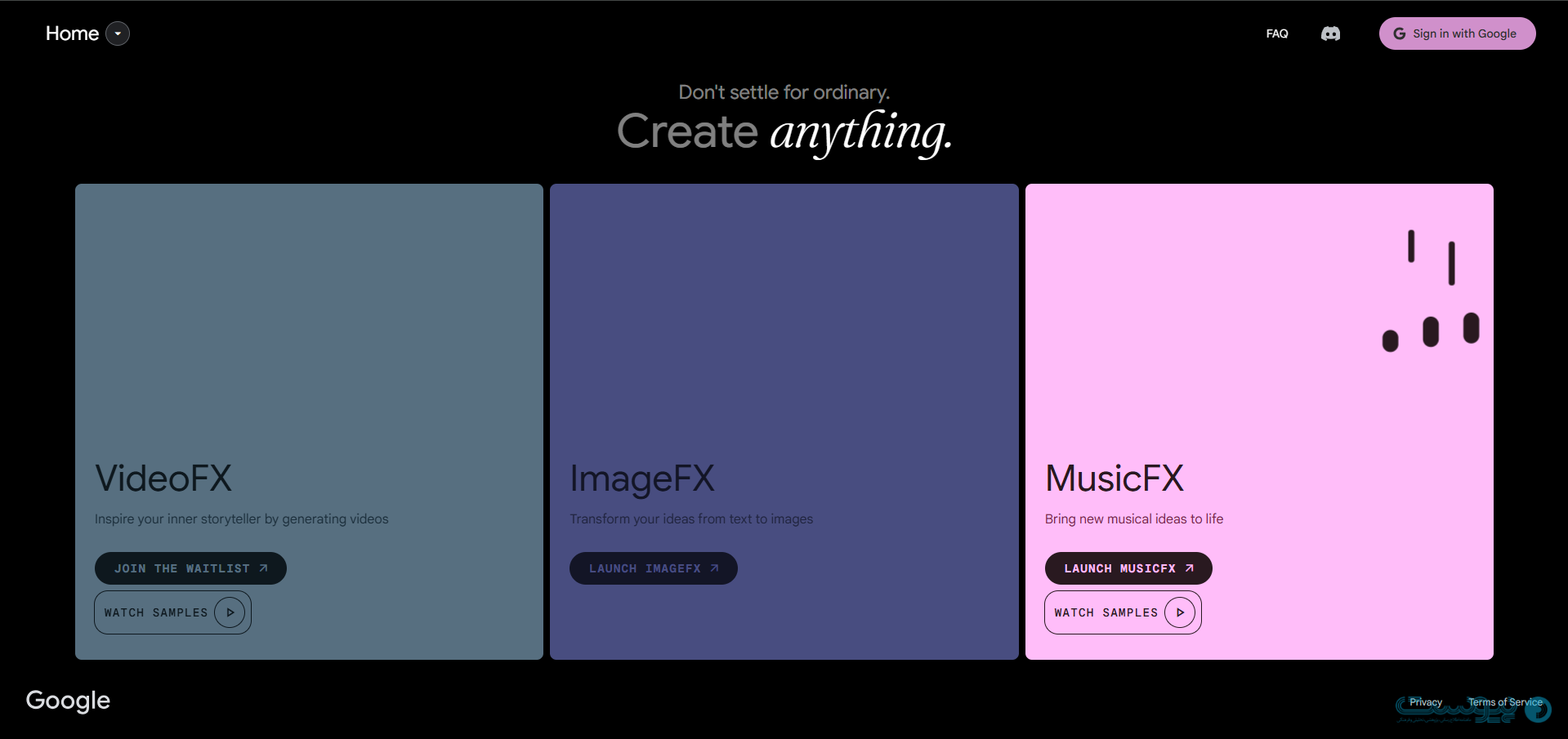Image resolution: width=1568 pixels, height=739 pixels.
Task: Click the VideoFX heading on the card
Action: (163, 479)
